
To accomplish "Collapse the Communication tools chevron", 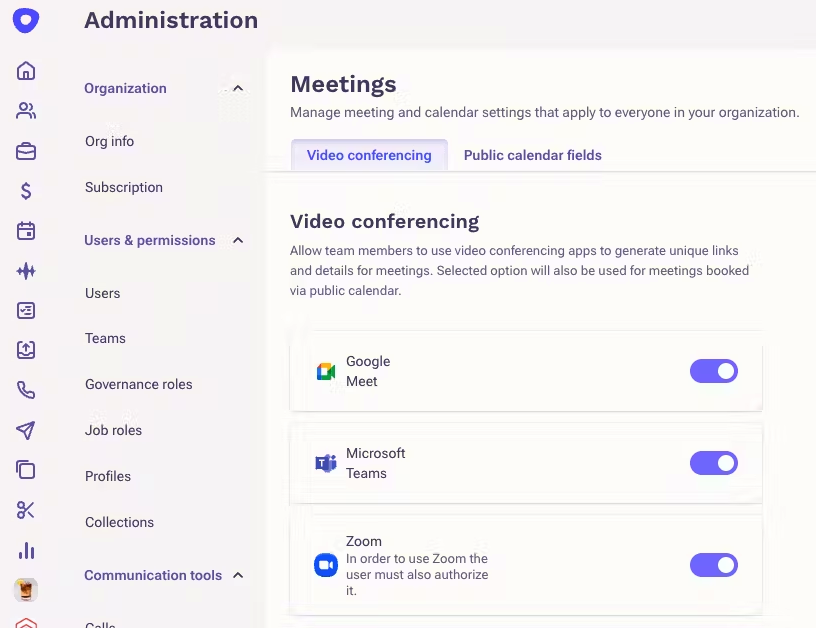I will tap(238, 575).
